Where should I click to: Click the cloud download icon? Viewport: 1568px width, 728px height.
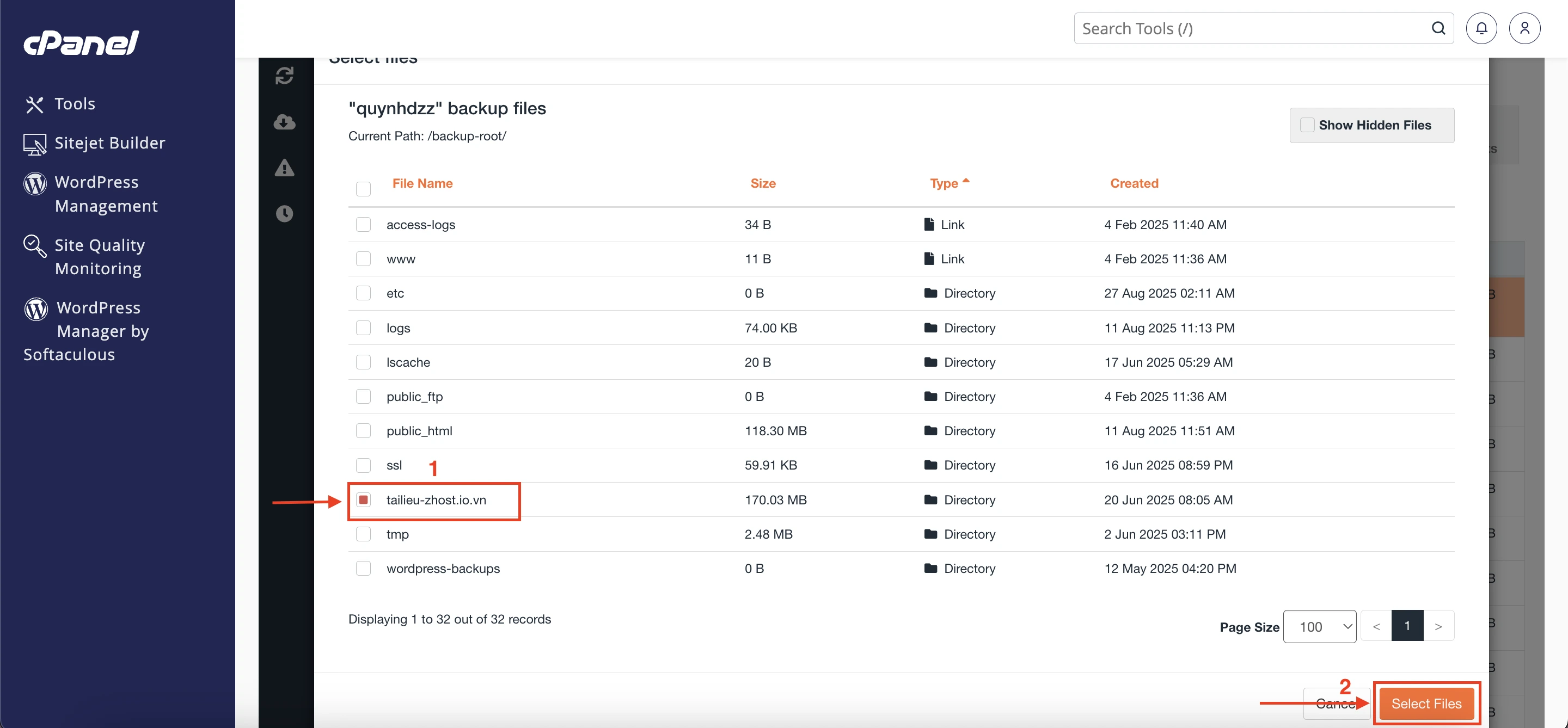(x=284, y=122)
